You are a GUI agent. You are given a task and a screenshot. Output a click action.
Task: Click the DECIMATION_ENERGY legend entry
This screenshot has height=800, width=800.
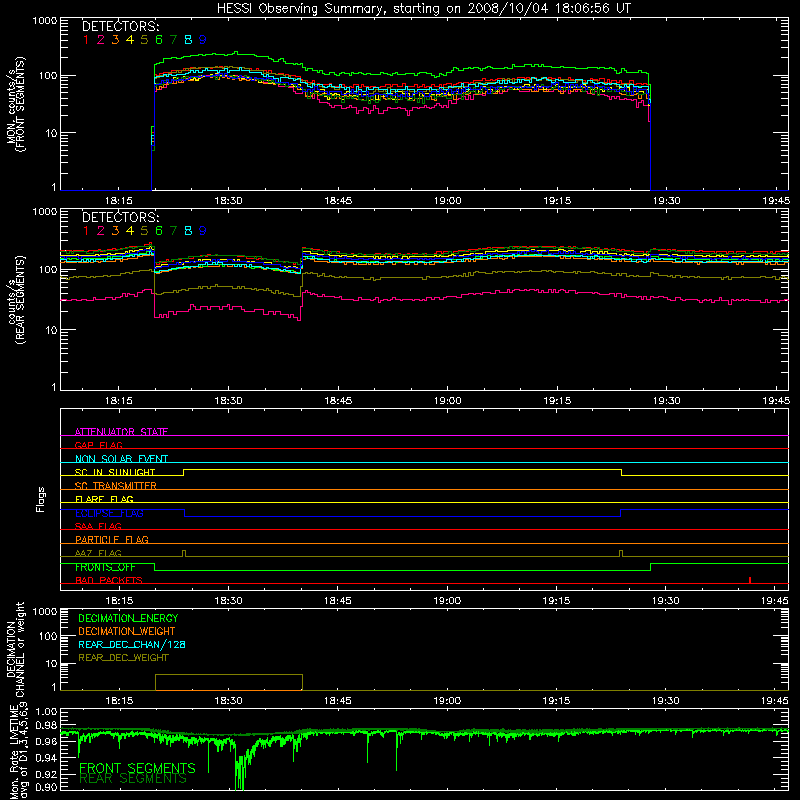pos(128,618)
